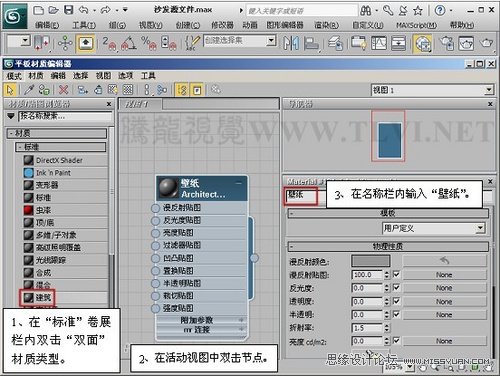500x376 pixels.
Task: Click the None button for 透明度
Action: point(444,301)
